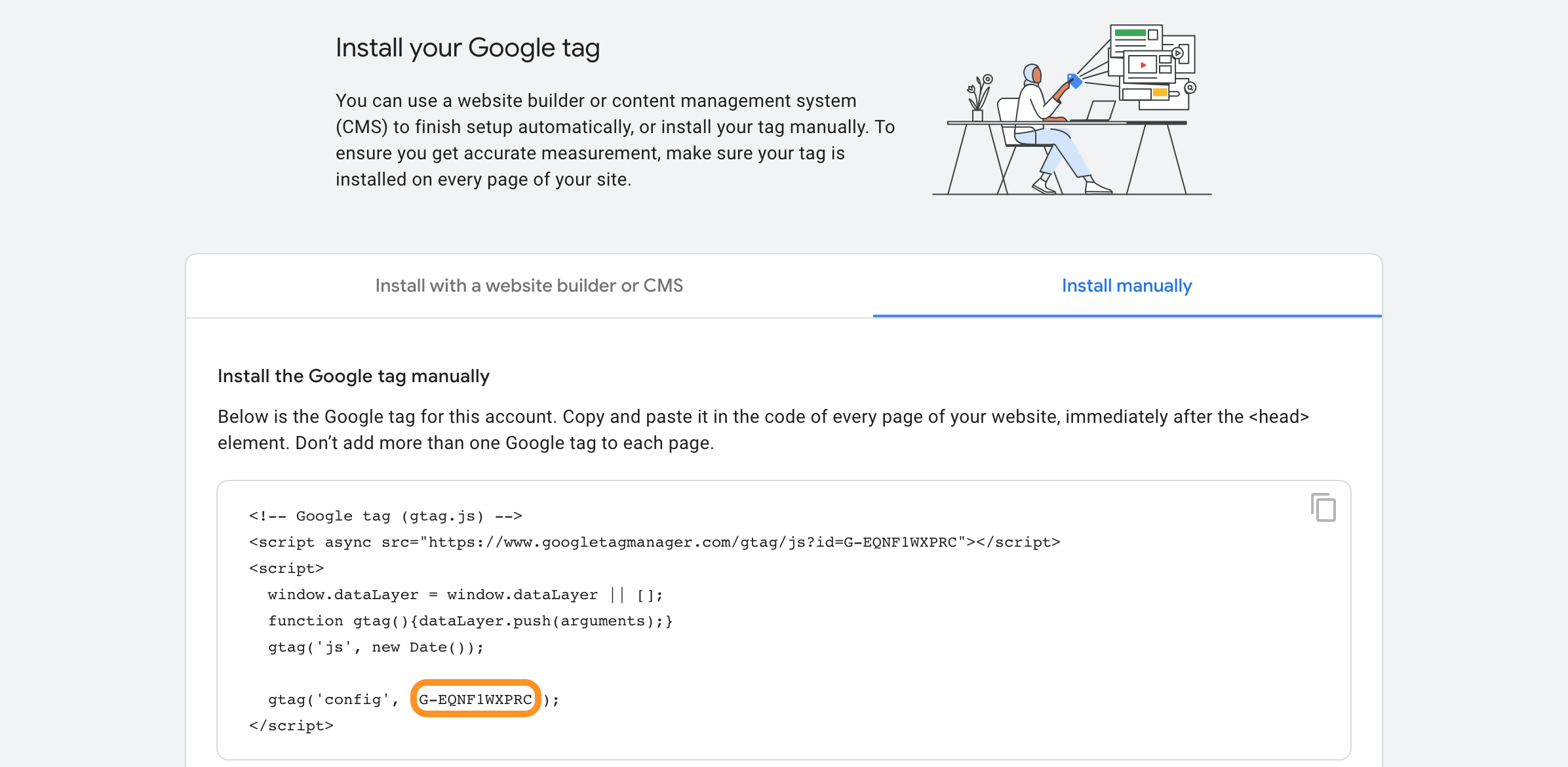This screenshot has height=767, width=1568.
Task: Click Install the Google tag manually subheading
Action: [353, 376]
